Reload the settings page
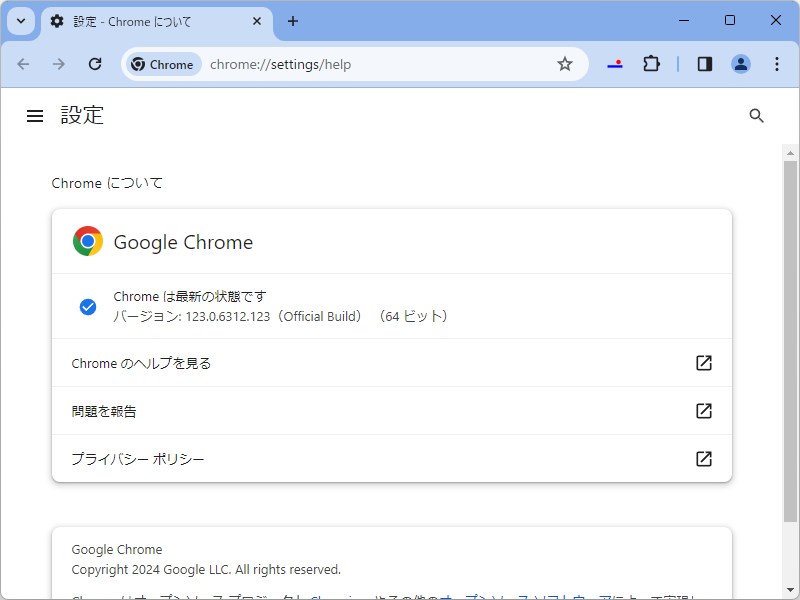This screenshot has width=800, height=600. pos(95,63)
